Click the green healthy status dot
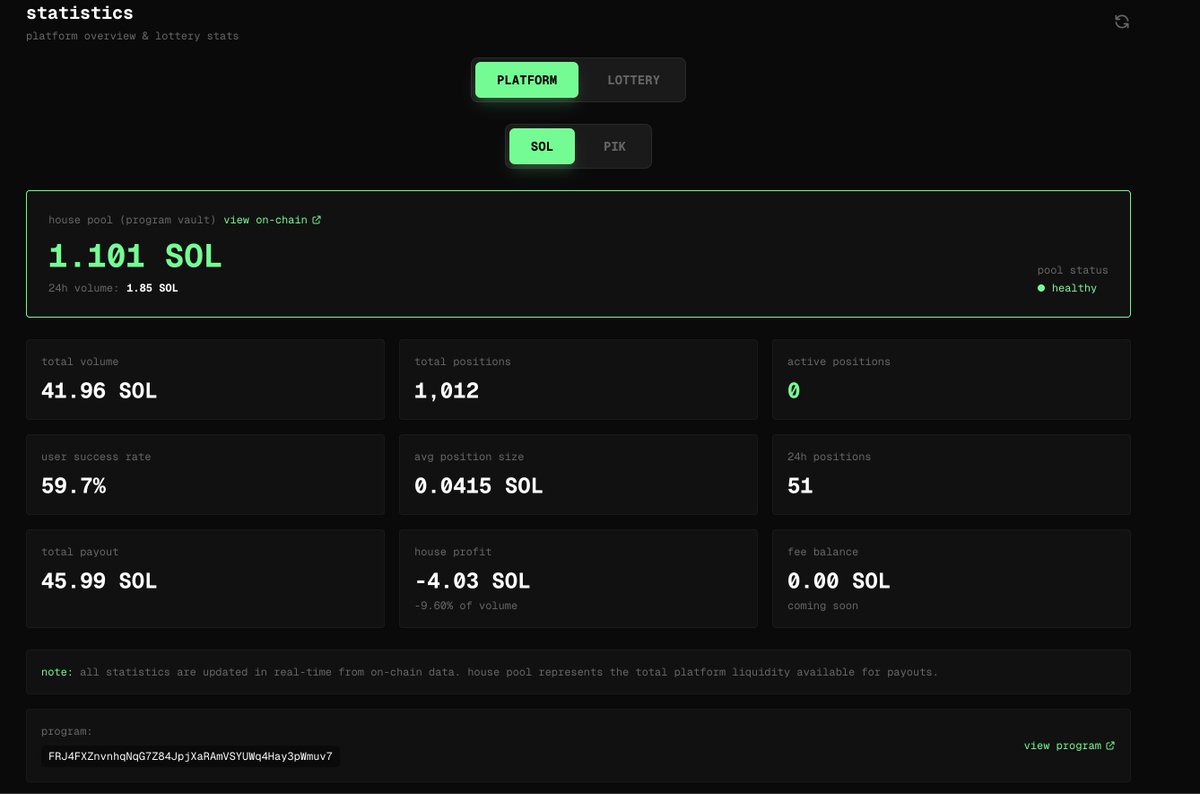 1041,288
